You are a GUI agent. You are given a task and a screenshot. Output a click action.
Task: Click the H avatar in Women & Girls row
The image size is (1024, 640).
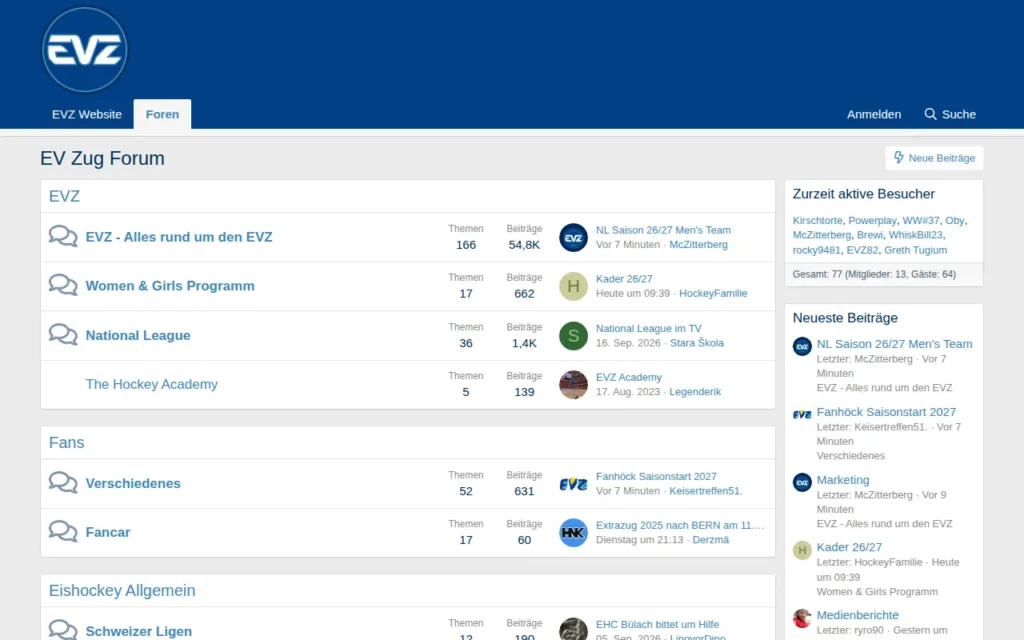tap(573, 286)
